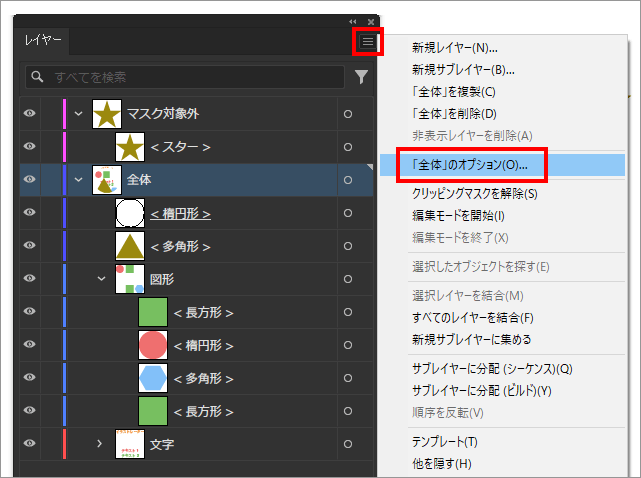
Task: Toggle visibility of 文字 layer
Action: (29, 443)
